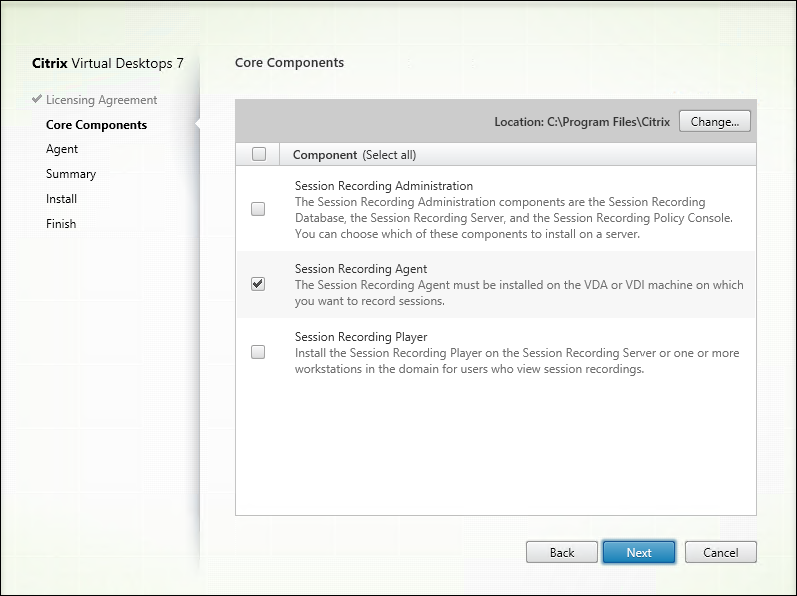Select the Licensing Agreement step in sidebar
The width and height of the screenshot is (797, 596).
coord(101,100)
